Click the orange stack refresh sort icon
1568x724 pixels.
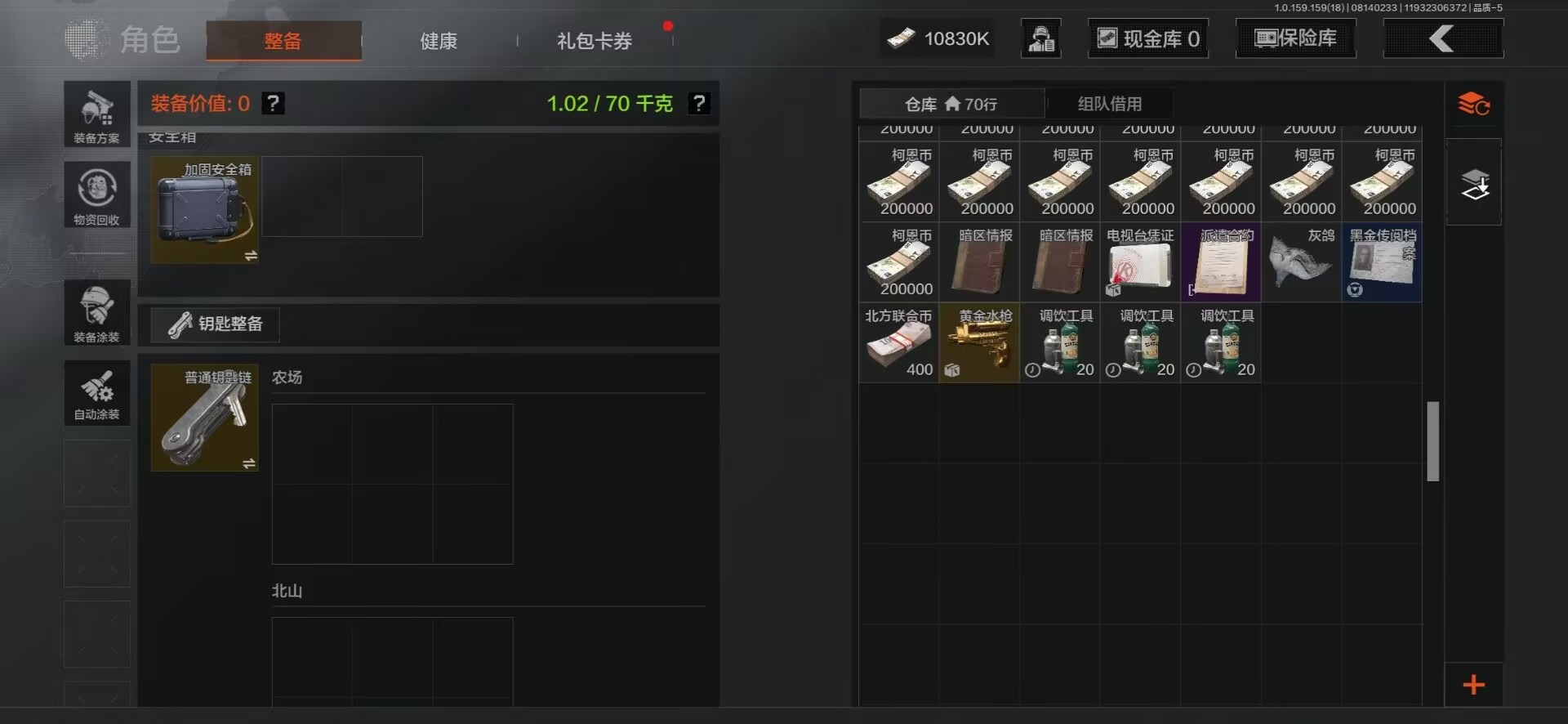(x=1474, y=105)
